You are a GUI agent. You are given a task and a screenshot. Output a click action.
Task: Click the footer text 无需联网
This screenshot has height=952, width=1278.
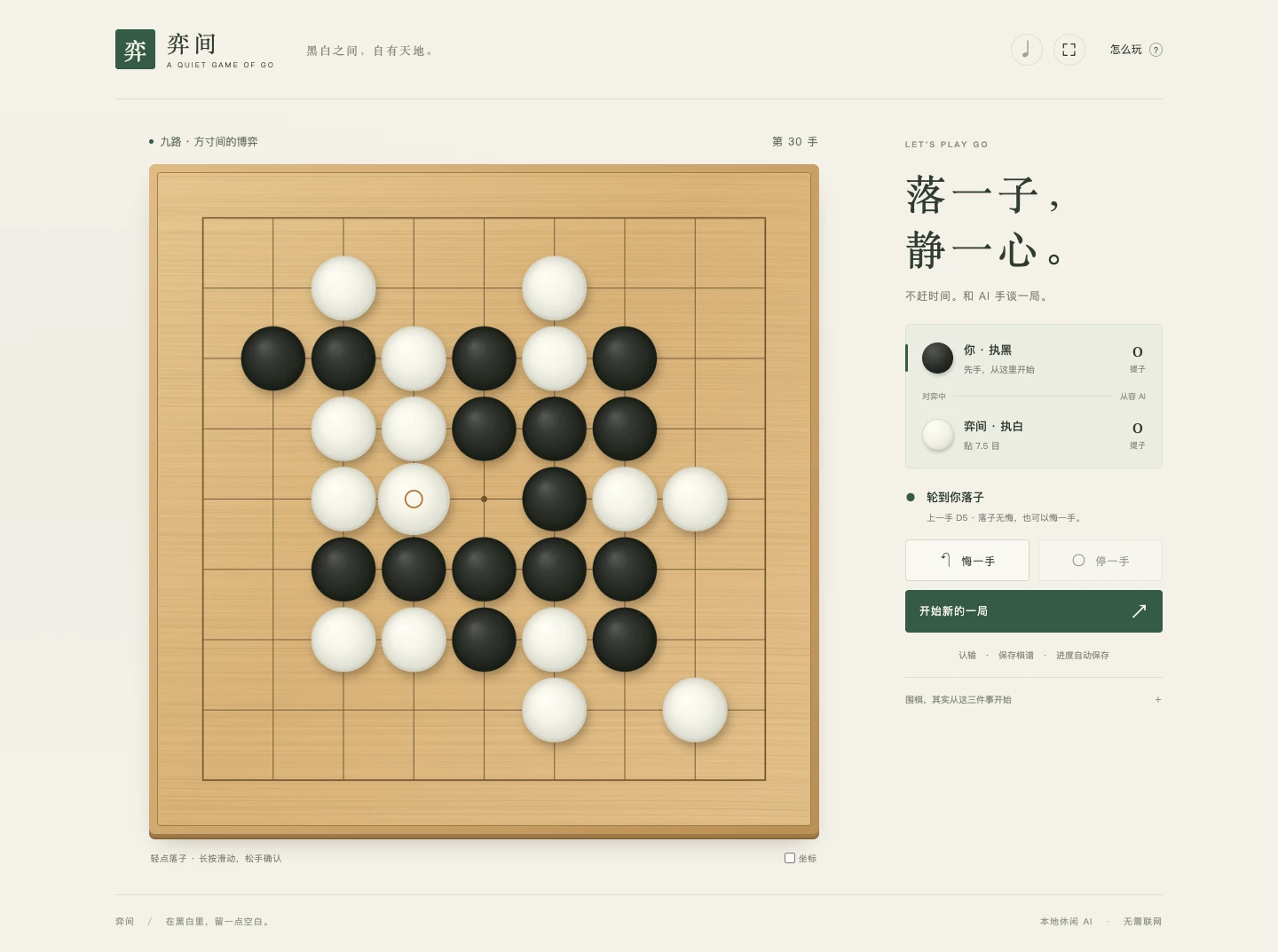pyautogui.click(x=1143, y=922)
